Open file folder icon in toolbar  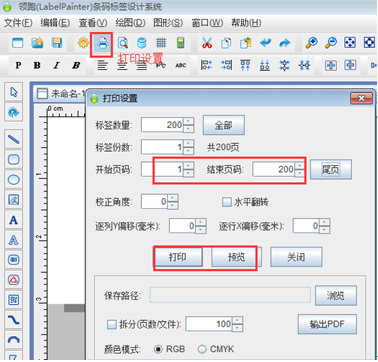click(37, 43)
